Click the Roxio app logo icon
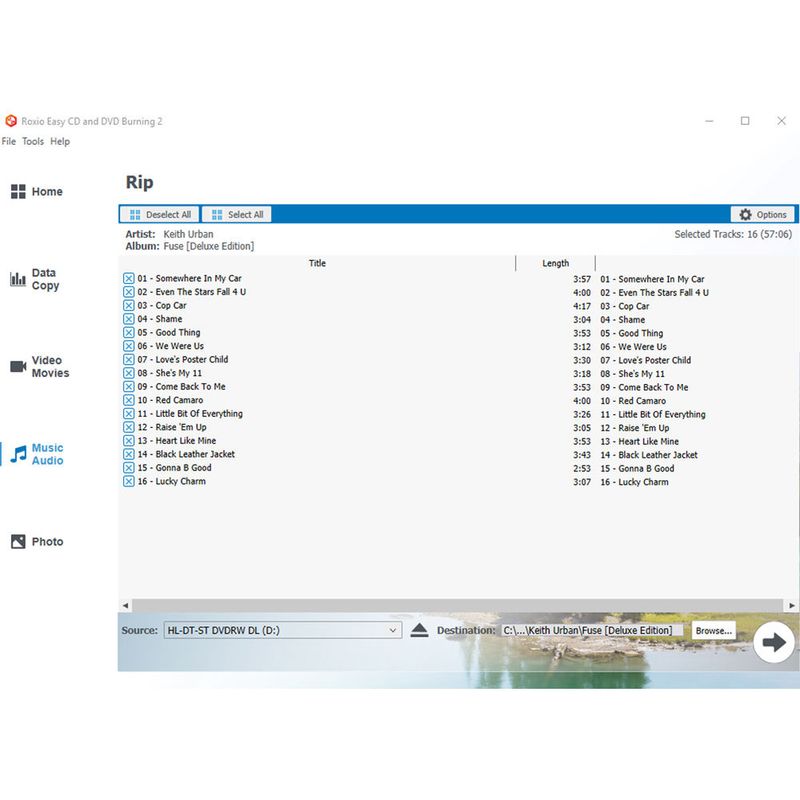 (x=11, y=121)
